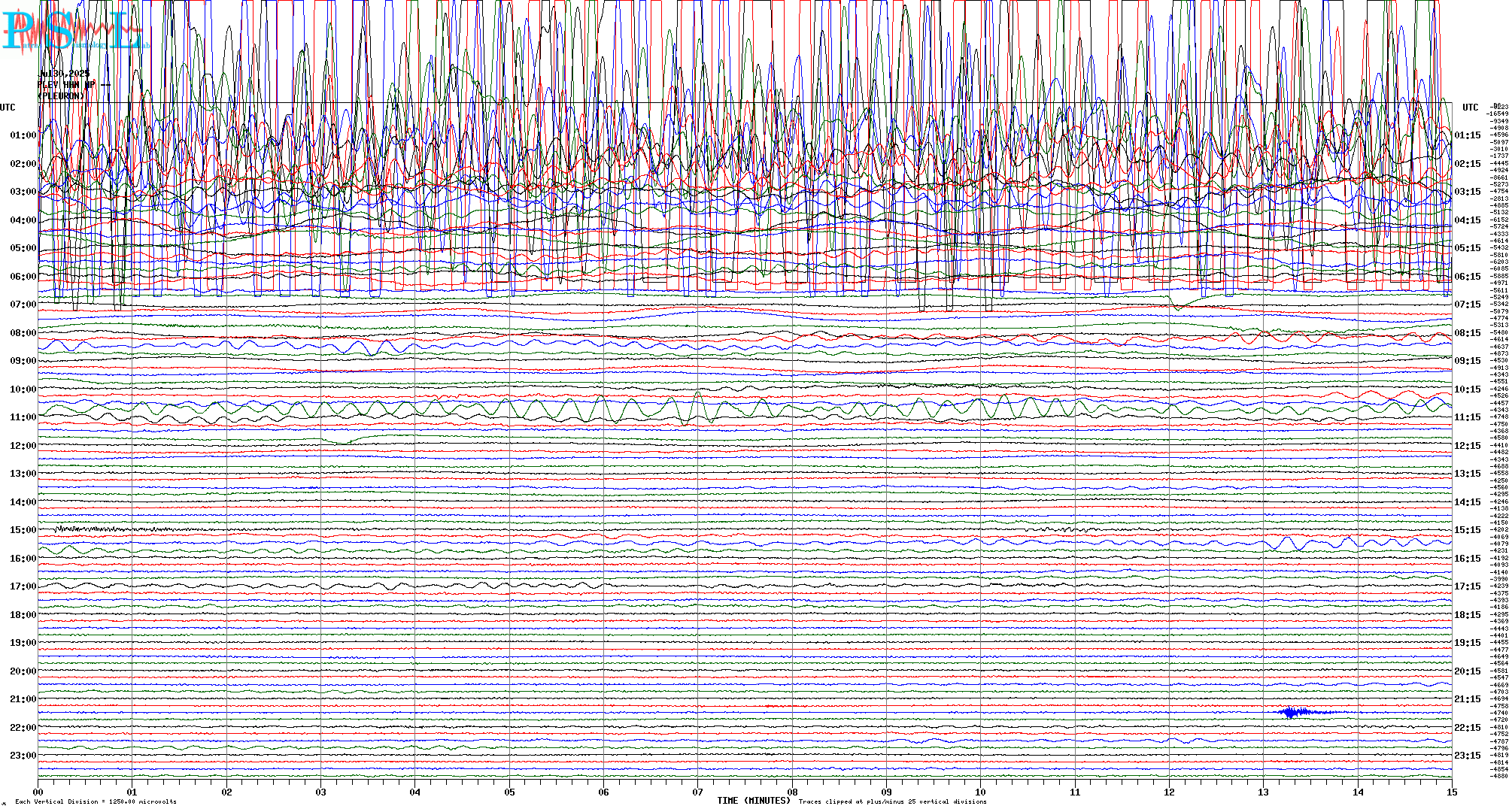Select the 12:00 hour label
The height and width of the screenshot is (812, 1512).
(23, 446)
